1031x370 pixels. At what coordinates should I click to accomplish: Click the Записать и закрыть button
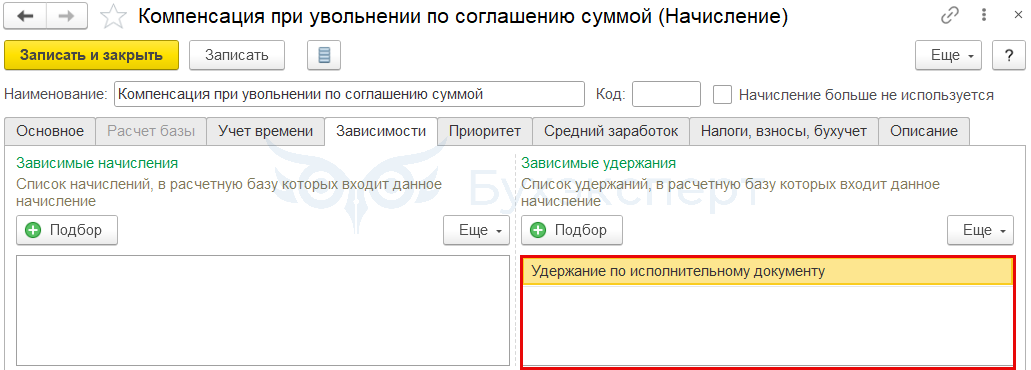coord(91,55)
